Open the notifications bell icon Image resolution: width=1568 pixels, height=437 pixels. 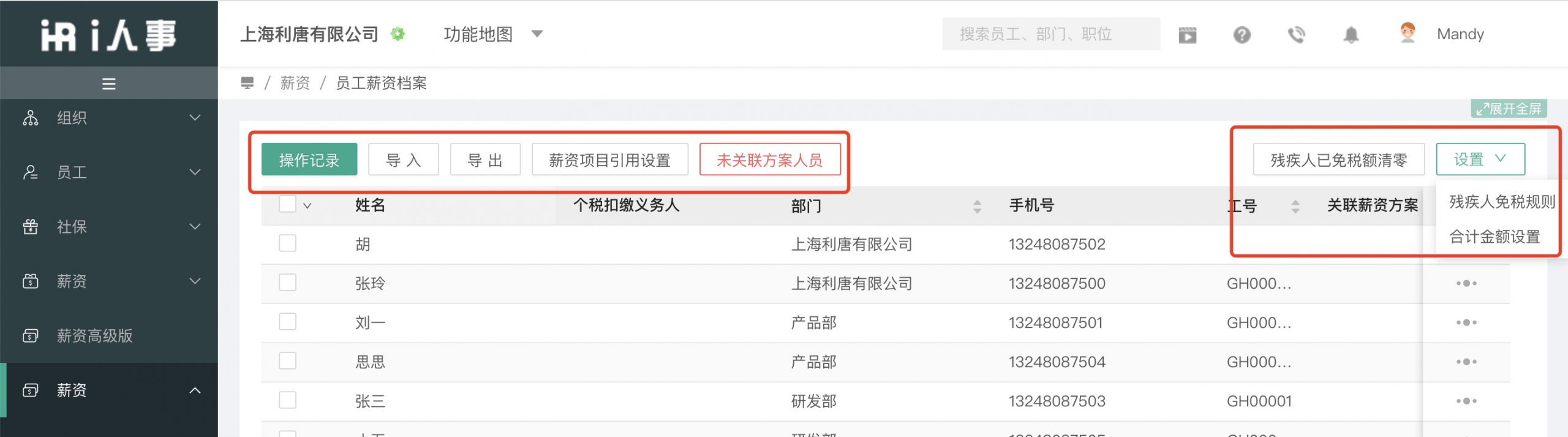[1351, 35]
